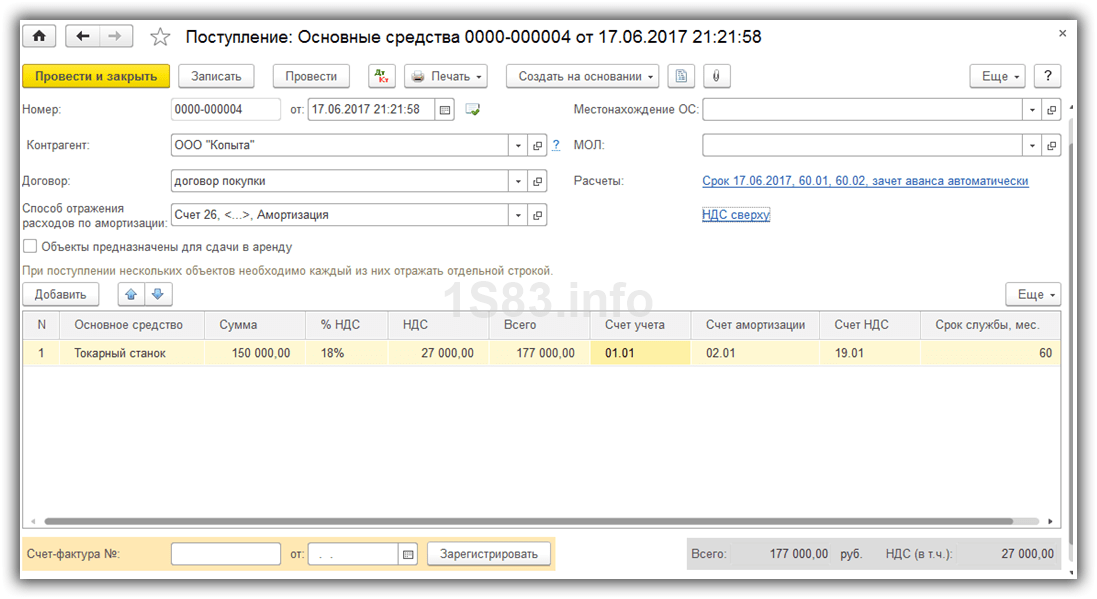This screenshot has height=599, width=1097.
Task: Open help with the ? button
Action: click(x=1047, y=76)
